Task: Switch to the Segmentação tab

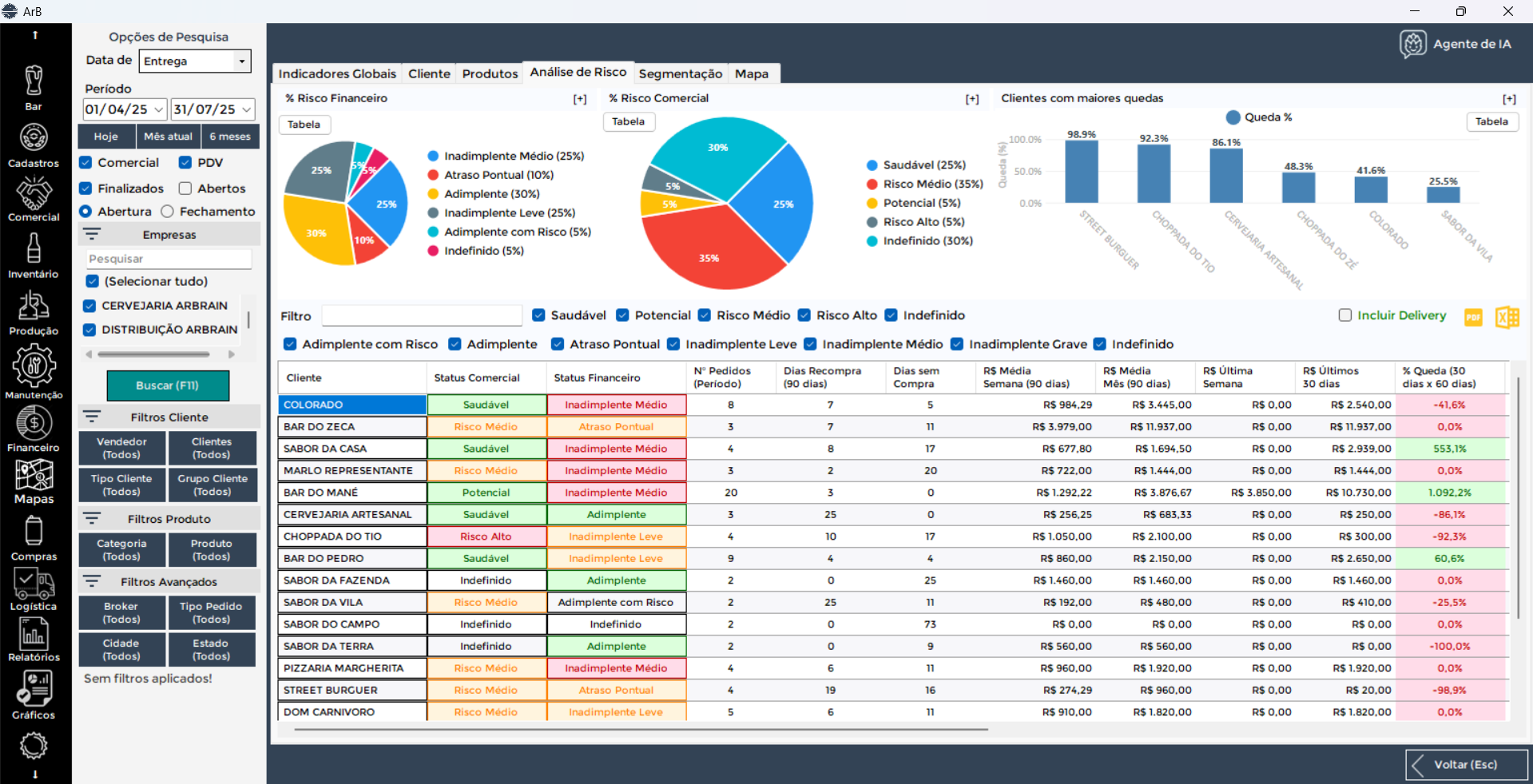Action: point(680,73)
